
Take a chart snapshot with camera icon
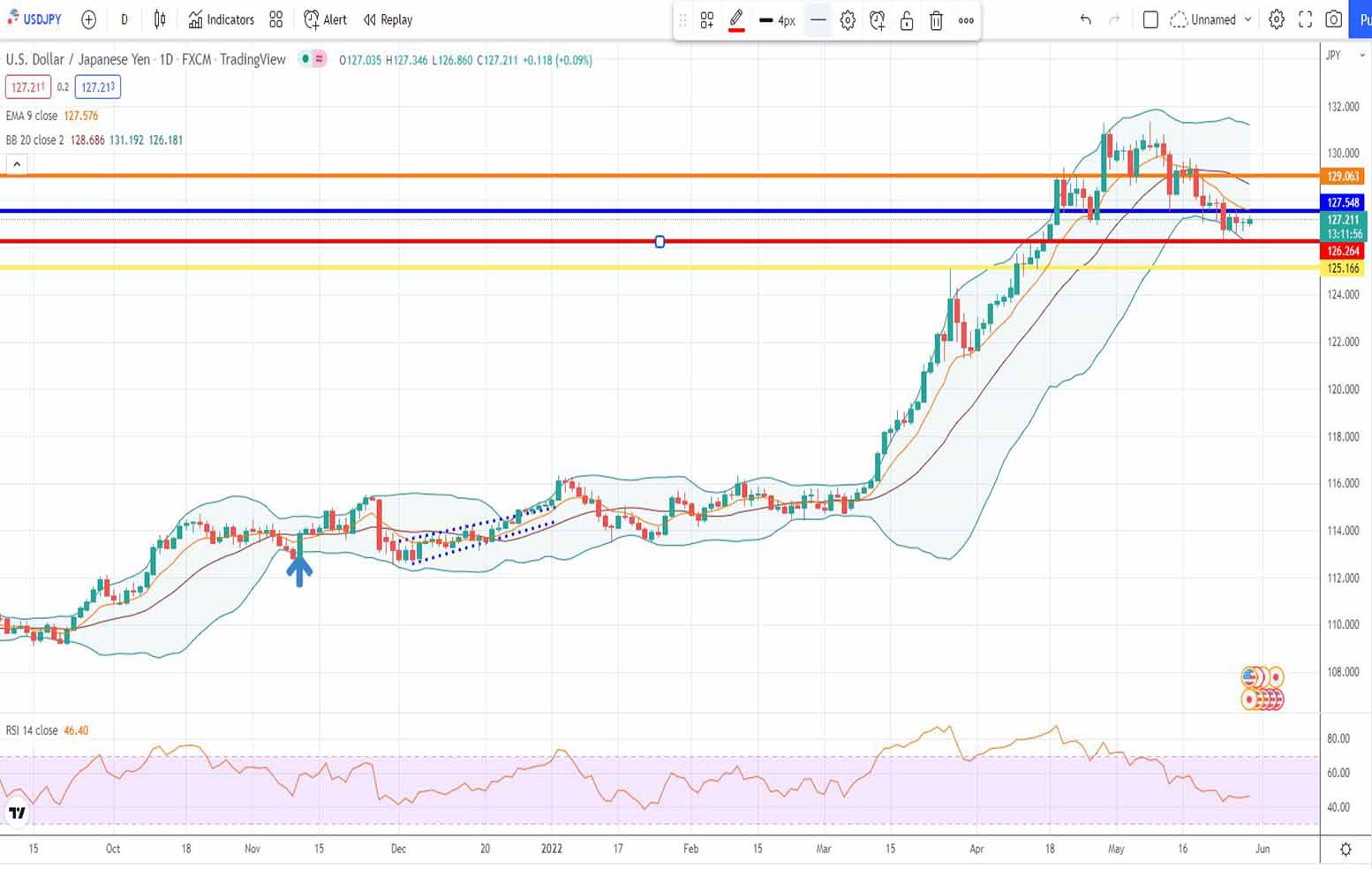(1334, 19)
